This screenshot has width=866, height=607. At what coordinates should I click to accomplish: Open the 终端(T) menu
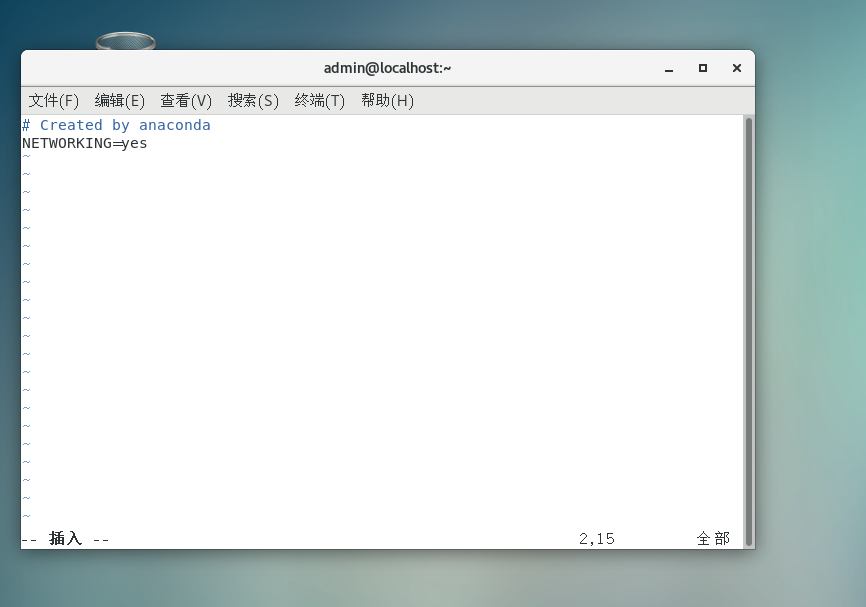[320, 100]
